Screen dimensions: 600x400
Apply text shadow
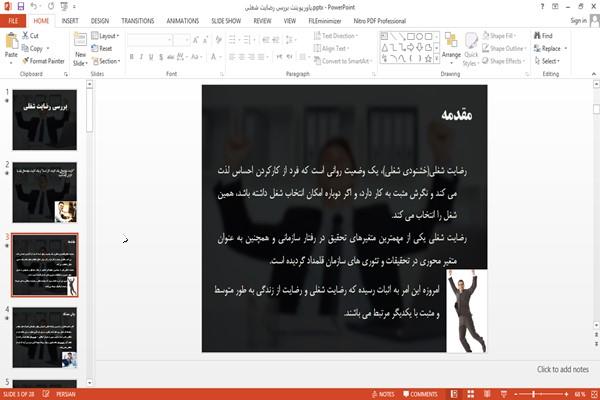161,57
